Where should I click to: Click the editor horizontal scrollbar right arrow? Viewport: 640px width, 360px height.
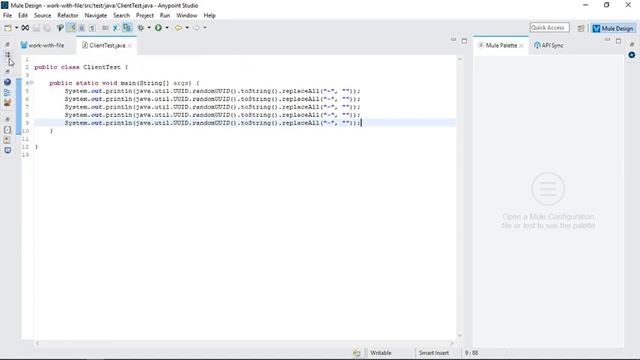pos(452,343)
